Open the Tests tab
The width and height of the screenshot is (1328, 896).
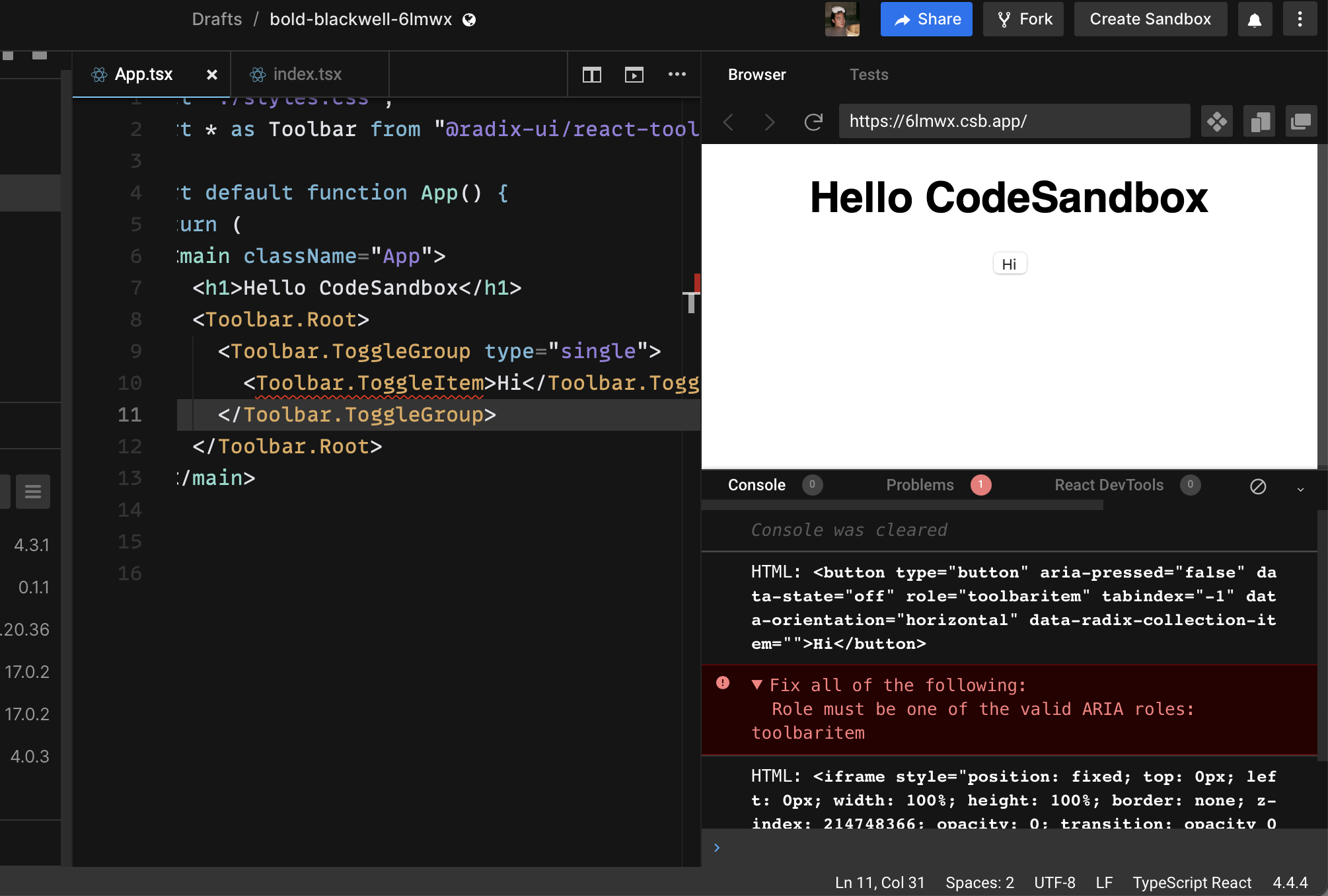click(869, 74)
